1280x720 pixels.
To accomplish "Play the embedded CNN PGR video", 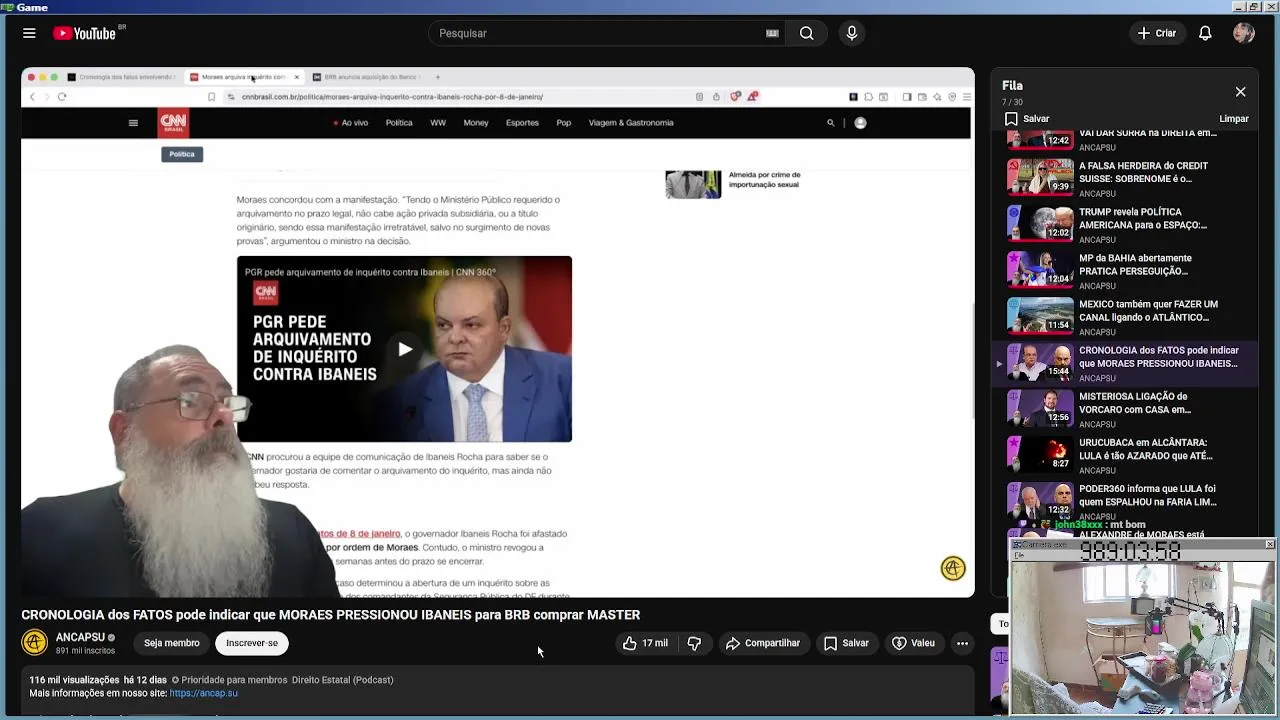I will [x=404, y=349].
